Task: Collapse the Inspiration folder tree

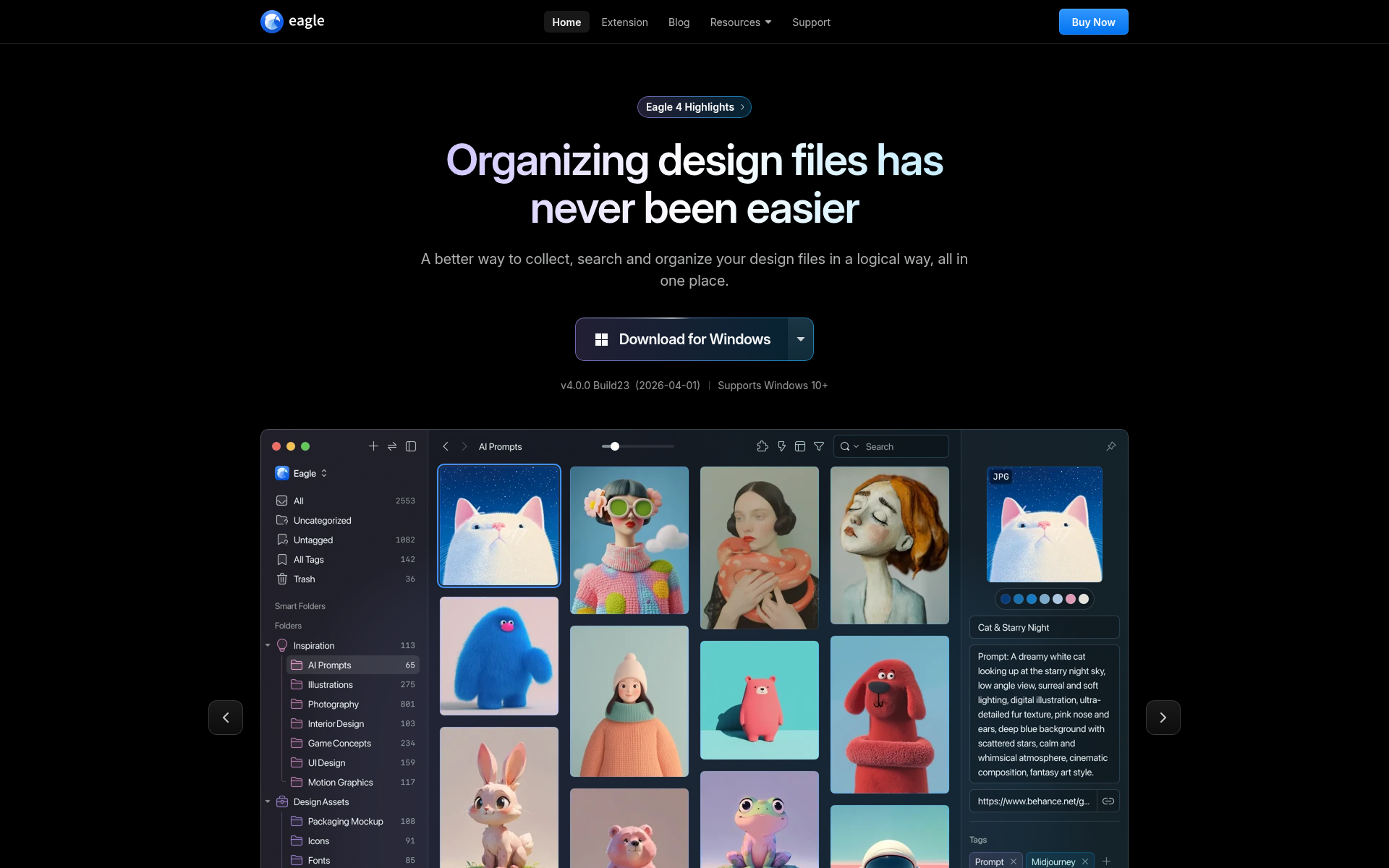Action: (x=268, y=645)
